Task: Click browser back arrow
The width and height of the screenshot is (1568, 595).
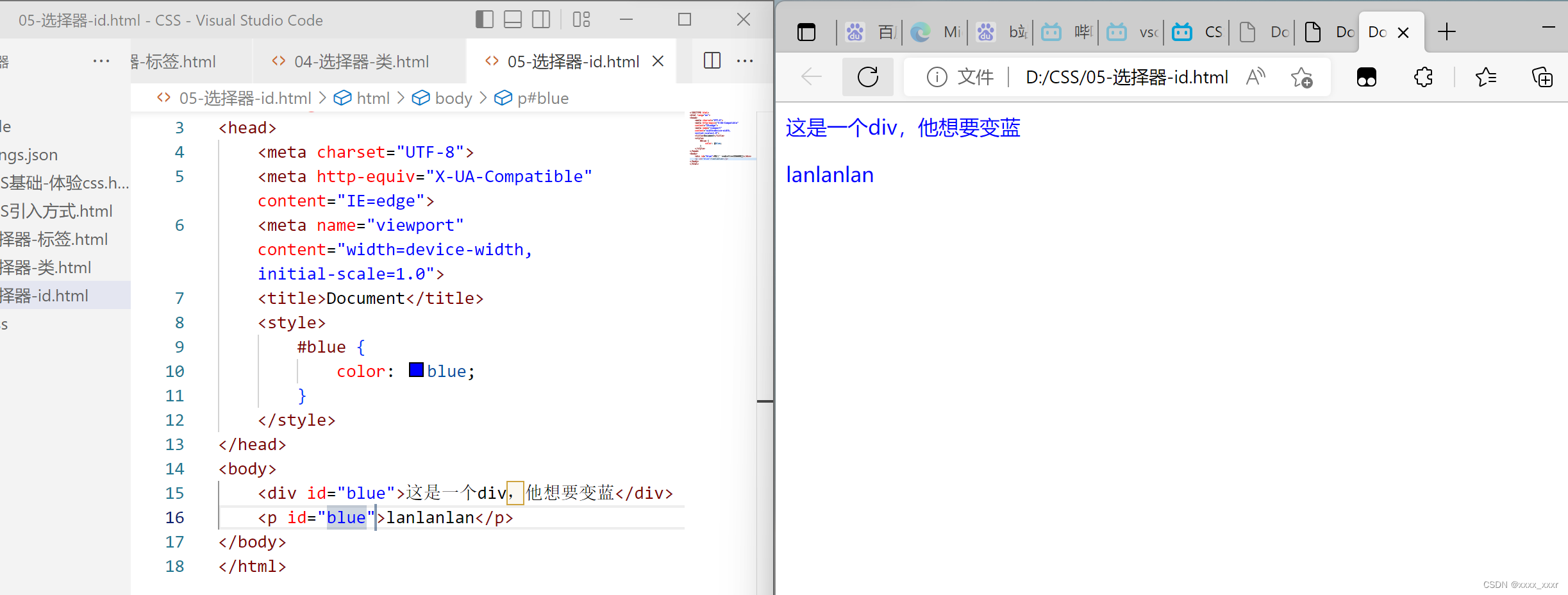Action: click(x=812, y=77)
